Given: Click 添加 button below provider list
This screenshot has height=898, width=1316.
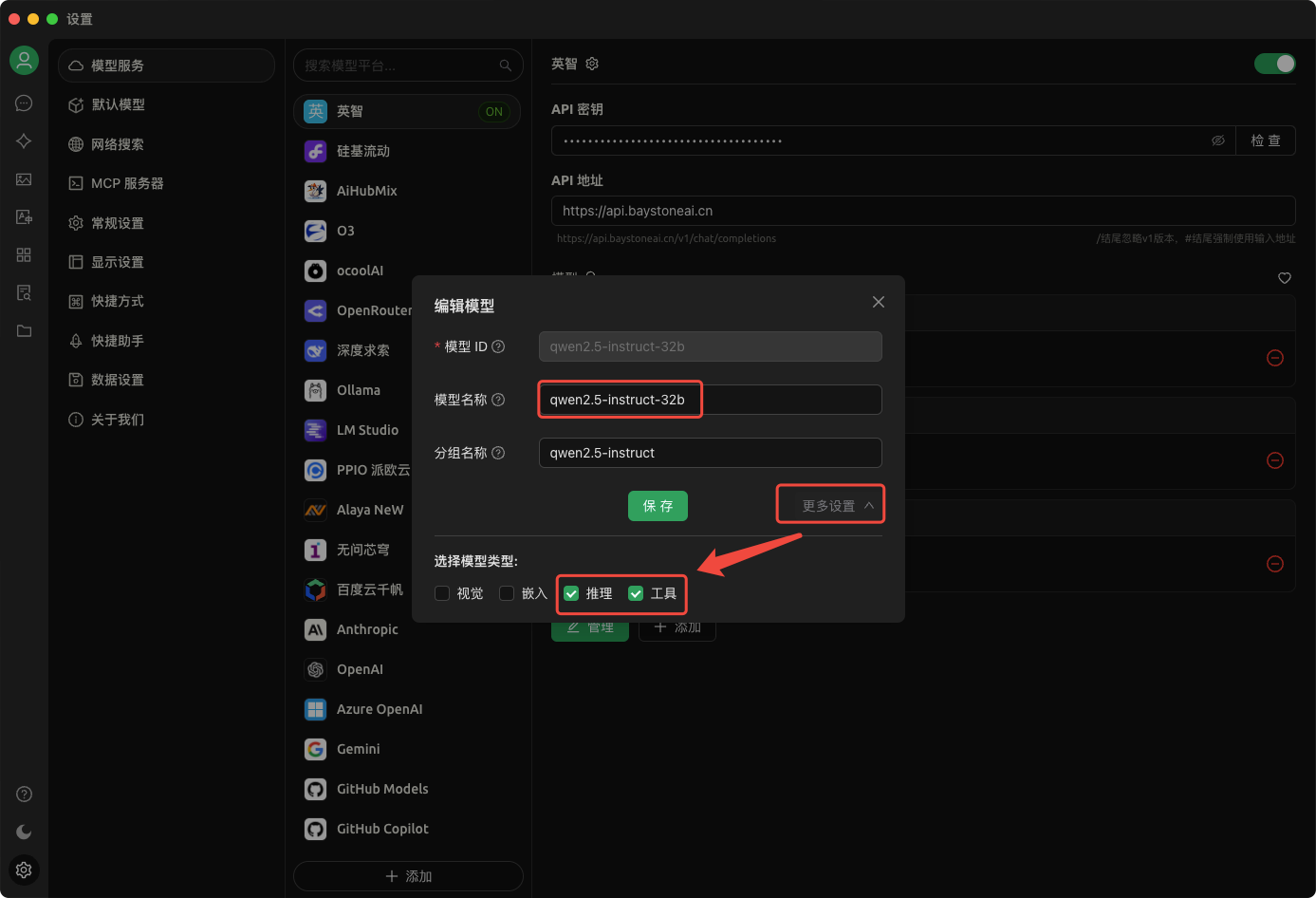Looking at the screenshot, I should click(x=408, y=876).
